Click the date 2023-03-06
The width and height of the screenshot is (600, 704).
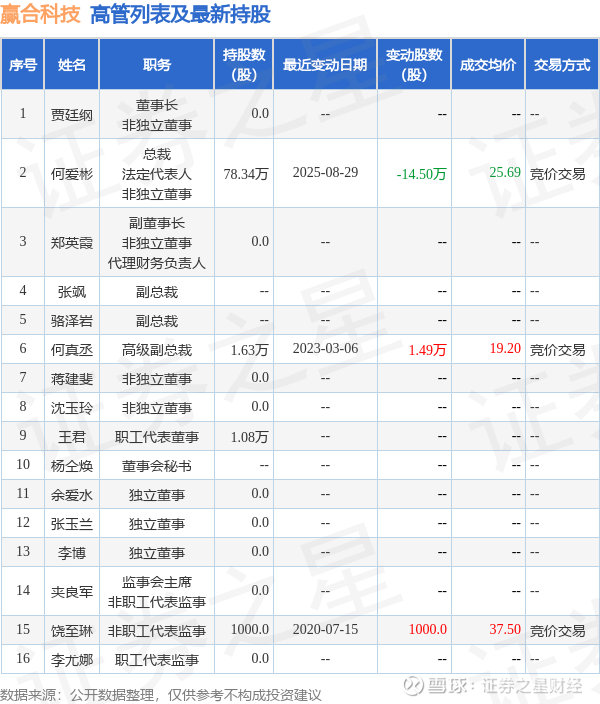coord(325,348)
